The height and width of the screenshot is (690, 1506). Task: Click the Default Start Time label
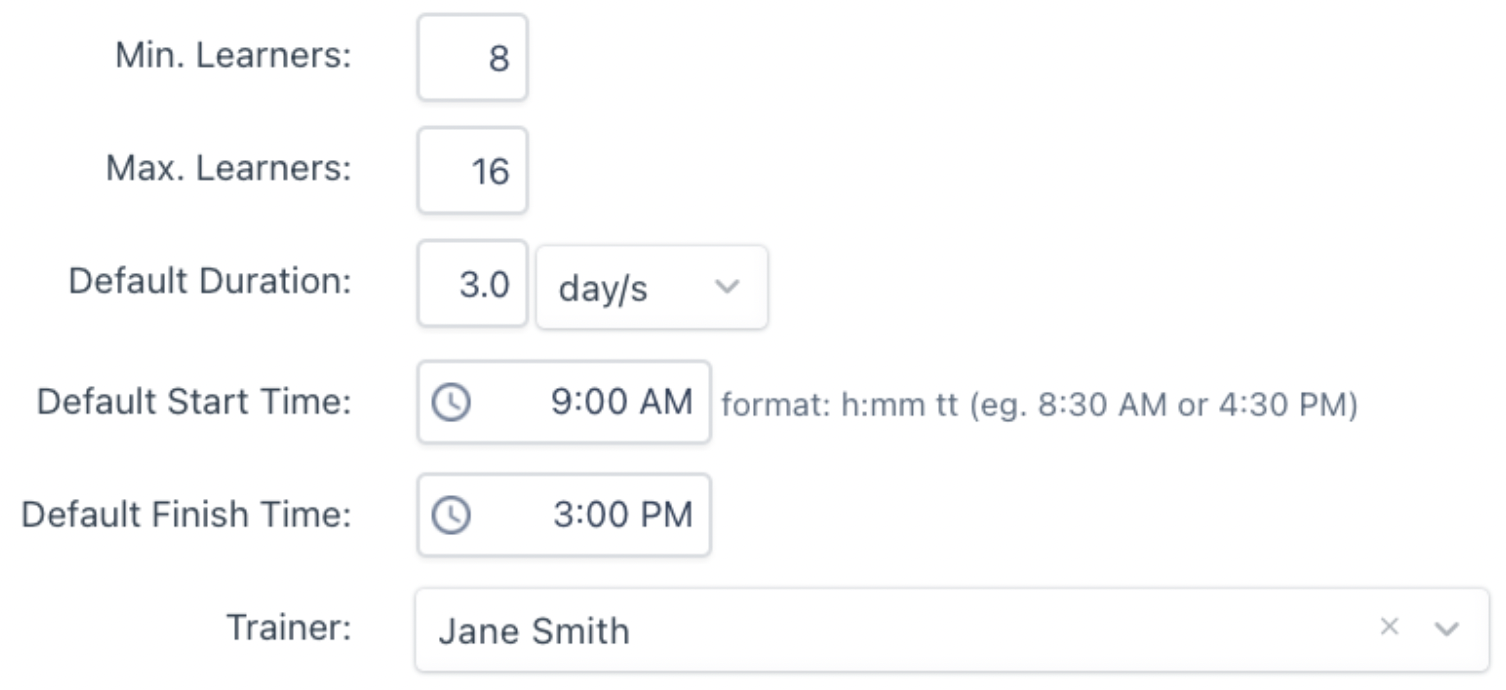point(195,402)
